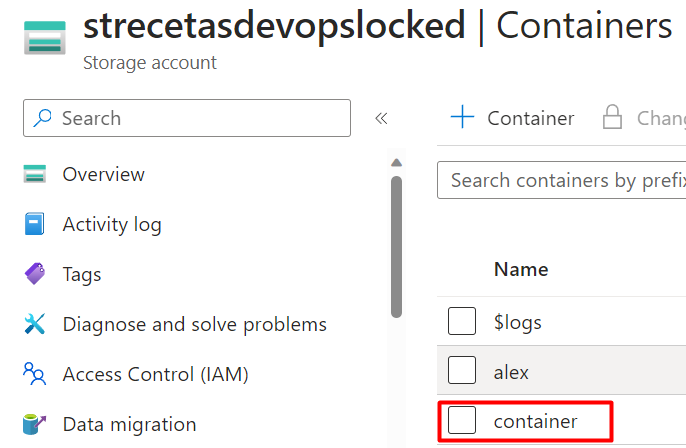Viewport: 686px width, 448px height.
Task: Click the sidebar scroll up arrow
Action: [396, 163]
